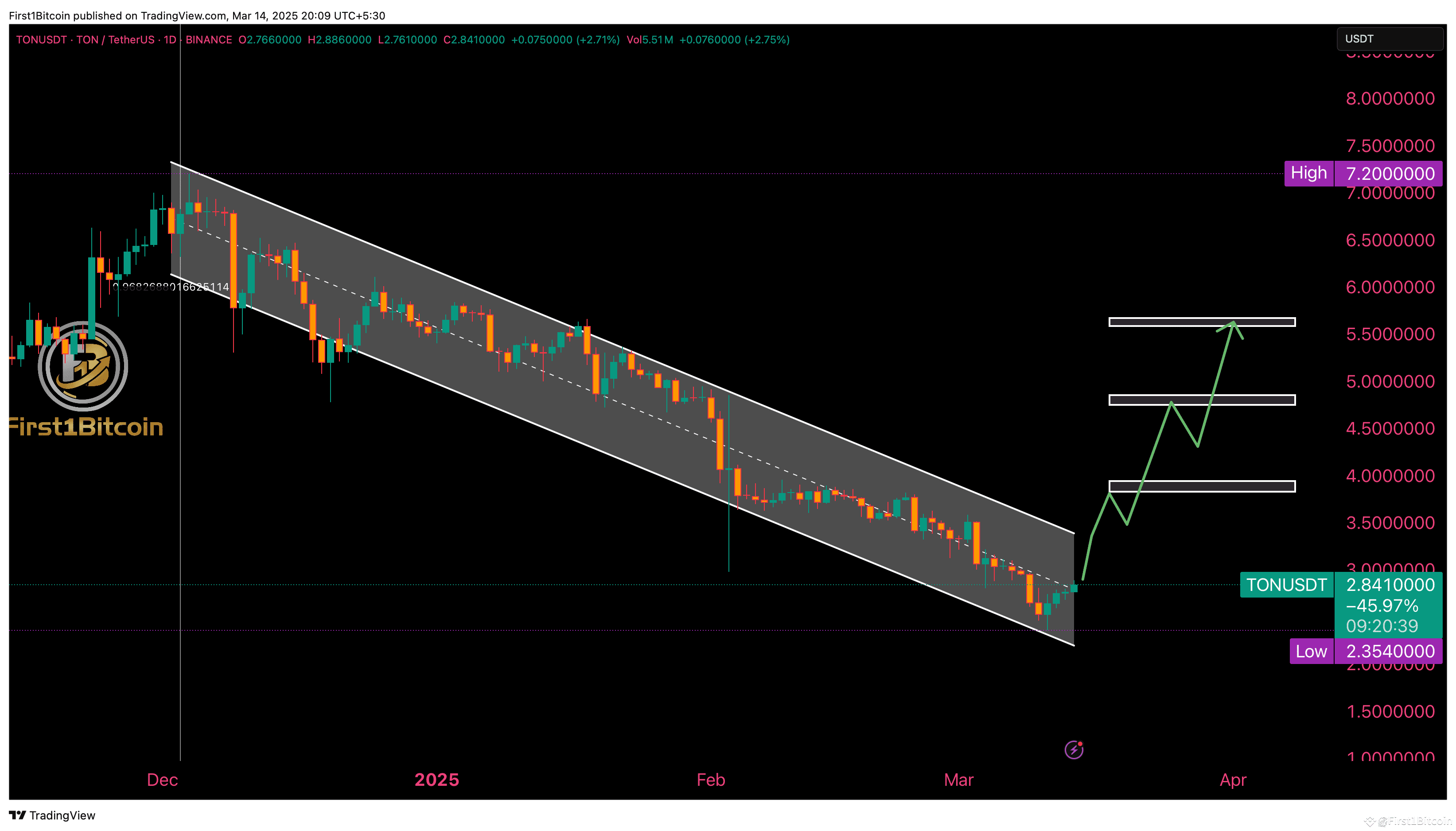This screenshot has width=1456, height=831.
Task: Click the First1Bitcoin coin logo watermark
Action: pyautogui.click(x=83, y=366)
